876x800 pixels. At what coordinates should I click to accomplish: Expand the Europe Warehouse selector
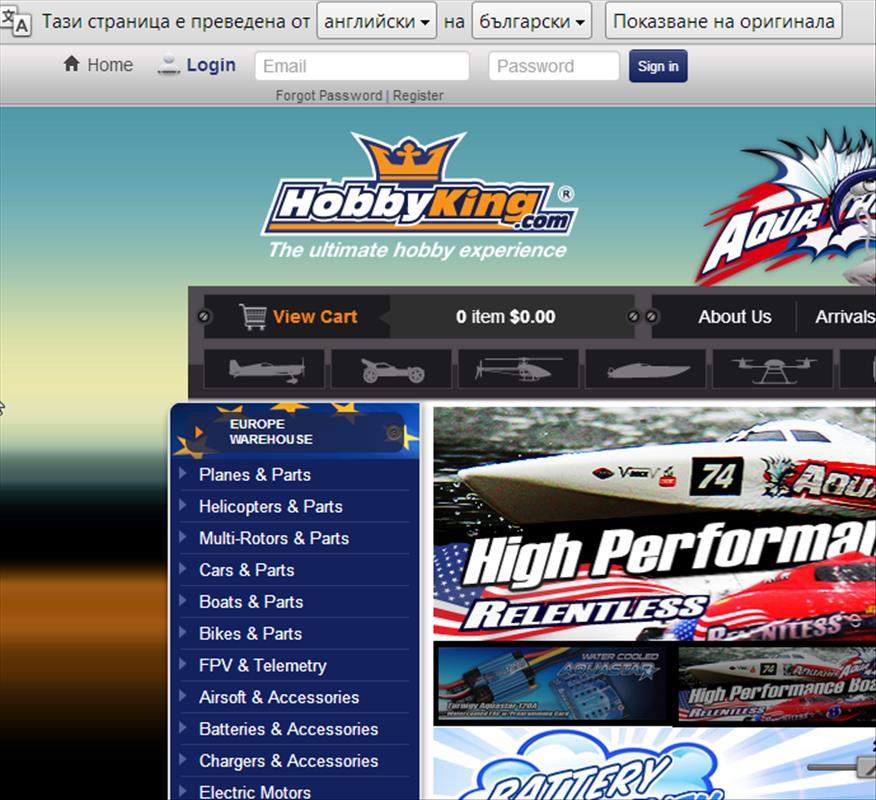tap(295, 432)
